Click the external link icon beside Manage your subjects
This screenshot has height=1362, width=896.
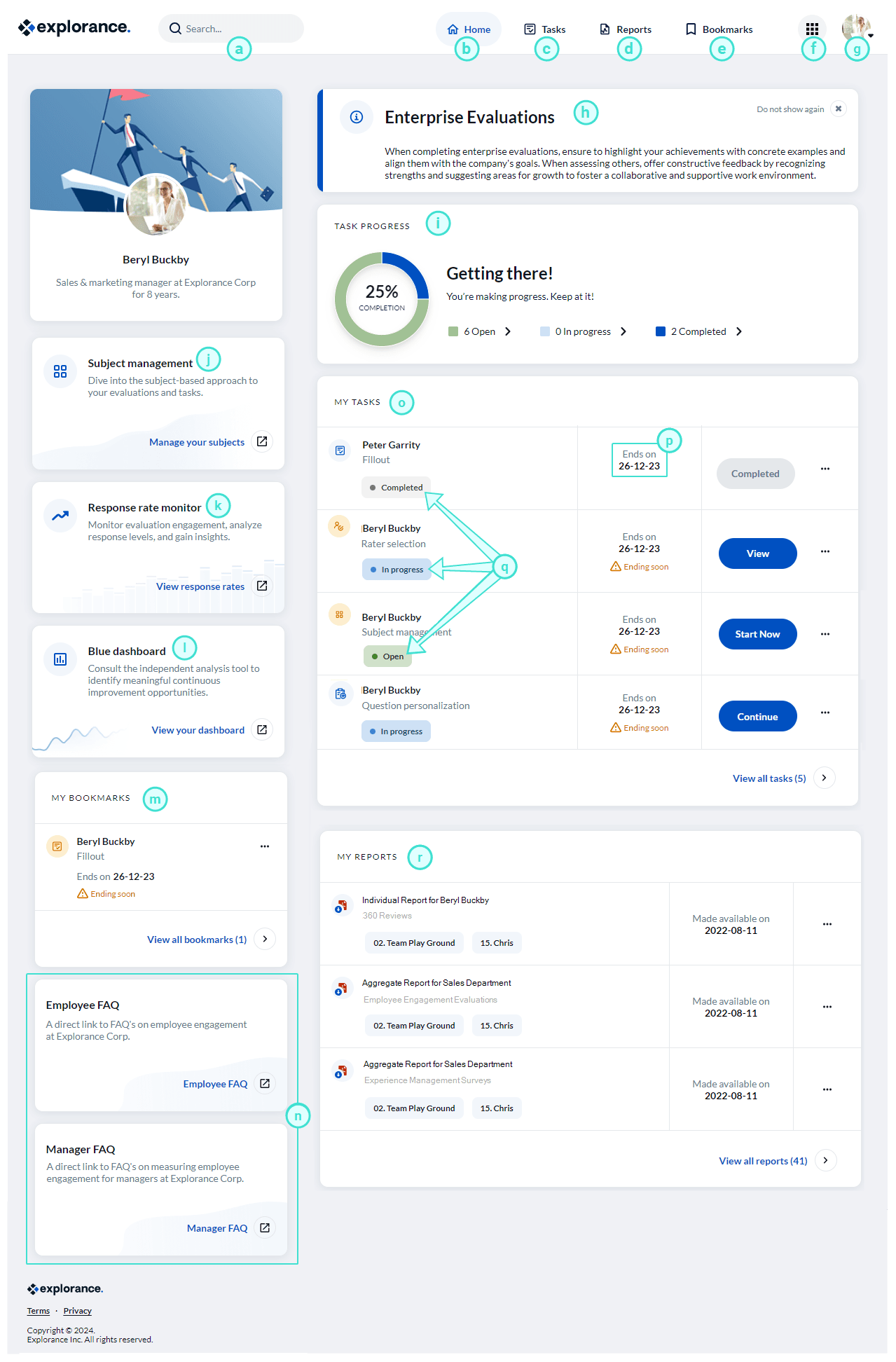click(262, 441)
